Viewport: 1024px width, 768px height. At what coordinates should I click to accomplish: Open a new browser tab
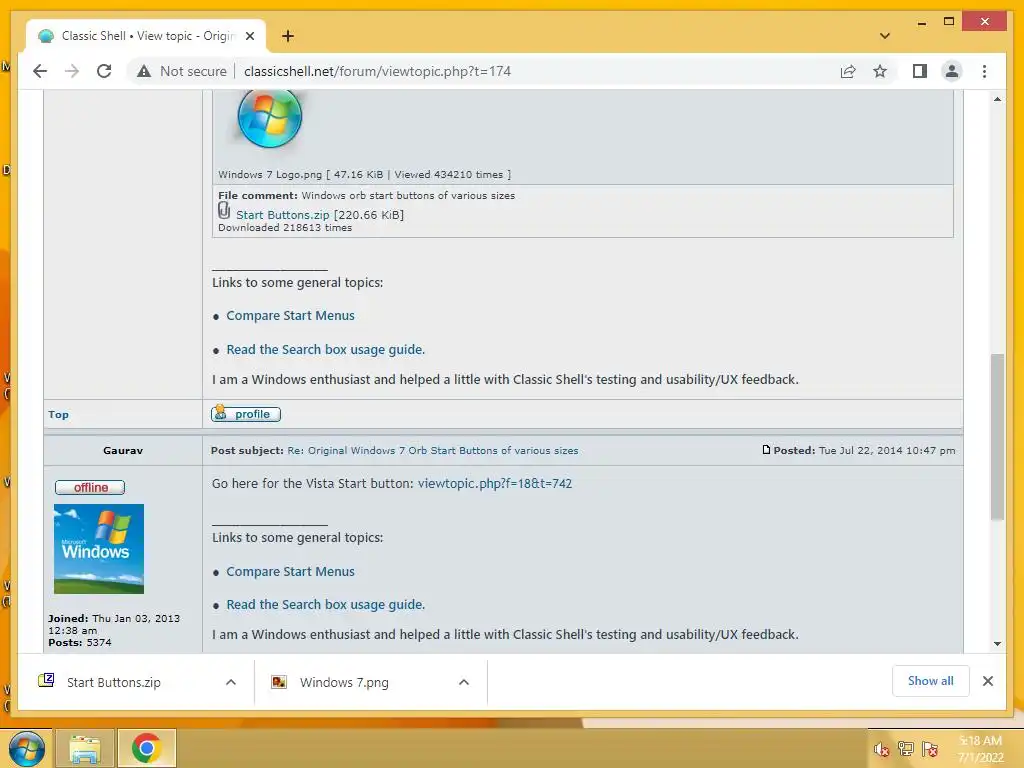287,36
